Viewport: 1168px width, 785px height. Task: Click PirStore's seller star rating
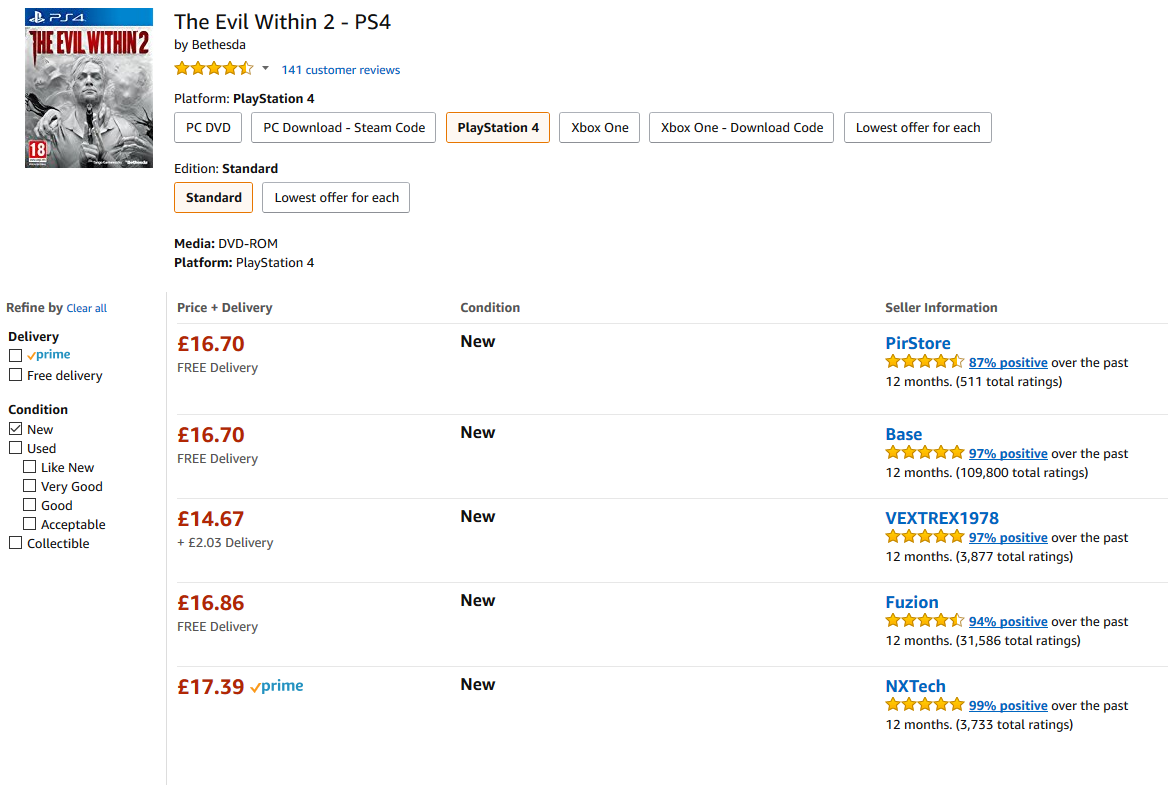click(x=924, y=362)
